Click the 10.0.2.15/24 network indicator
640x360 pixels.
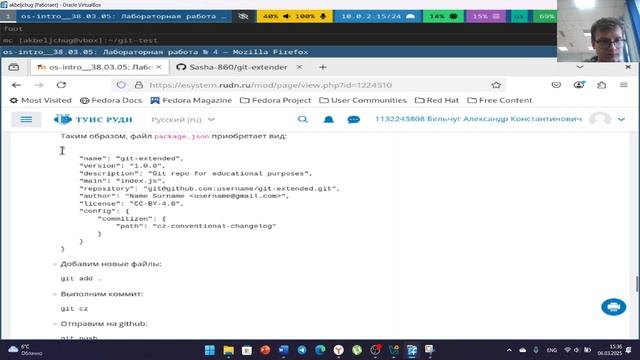click(378, 16)
